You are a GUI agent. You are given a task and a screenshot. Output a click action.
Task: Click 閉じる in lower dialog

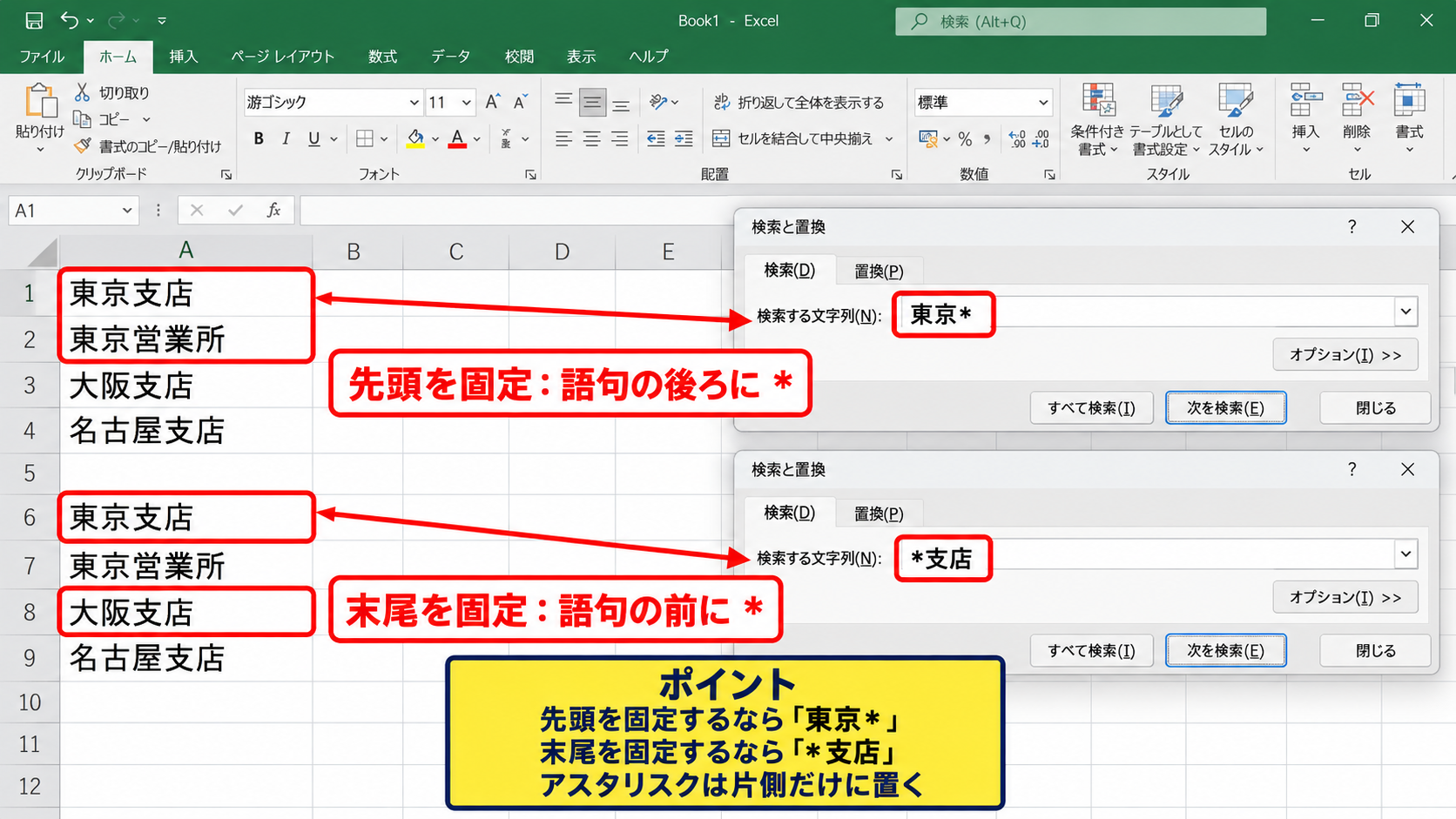click(x=1375, y=650)
